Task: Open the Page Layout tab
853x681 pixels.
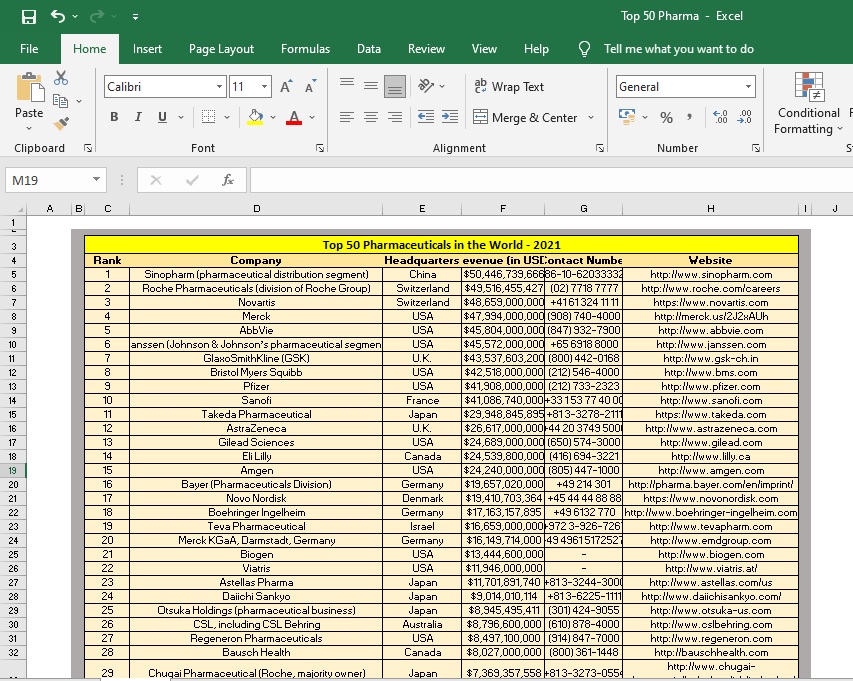Action: [x=221, y=49]
